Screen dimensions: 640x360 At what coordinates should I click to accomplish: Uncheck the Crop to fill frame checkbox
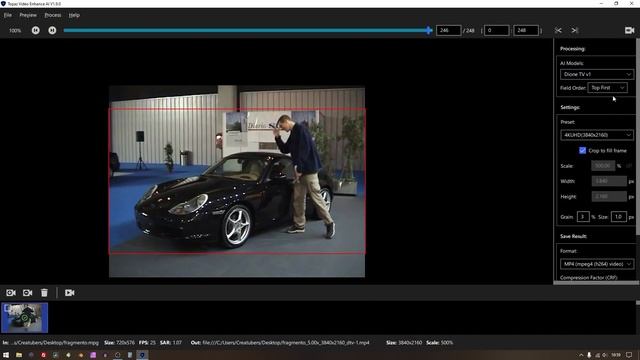pos(582,150)
